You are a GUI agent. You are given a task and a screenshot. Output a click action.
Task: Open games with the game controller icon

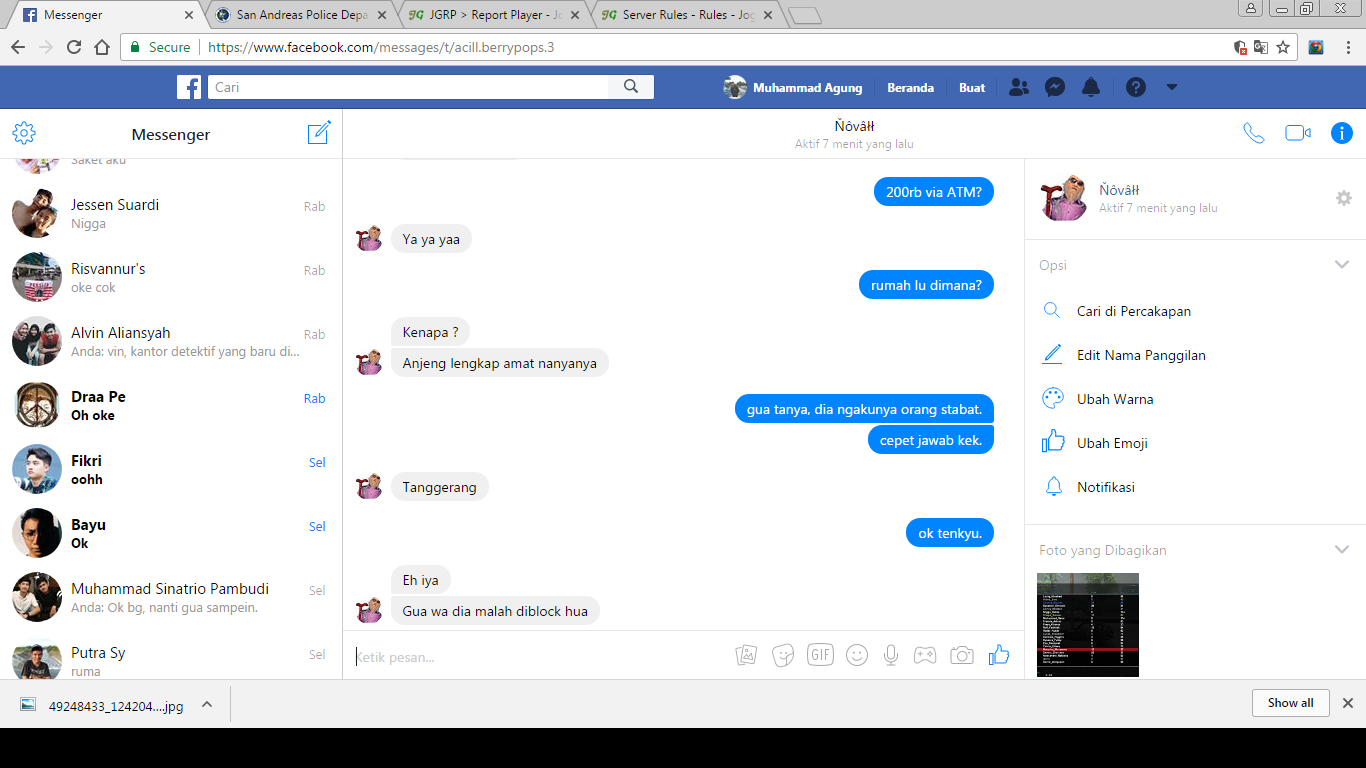pos(926,655)
